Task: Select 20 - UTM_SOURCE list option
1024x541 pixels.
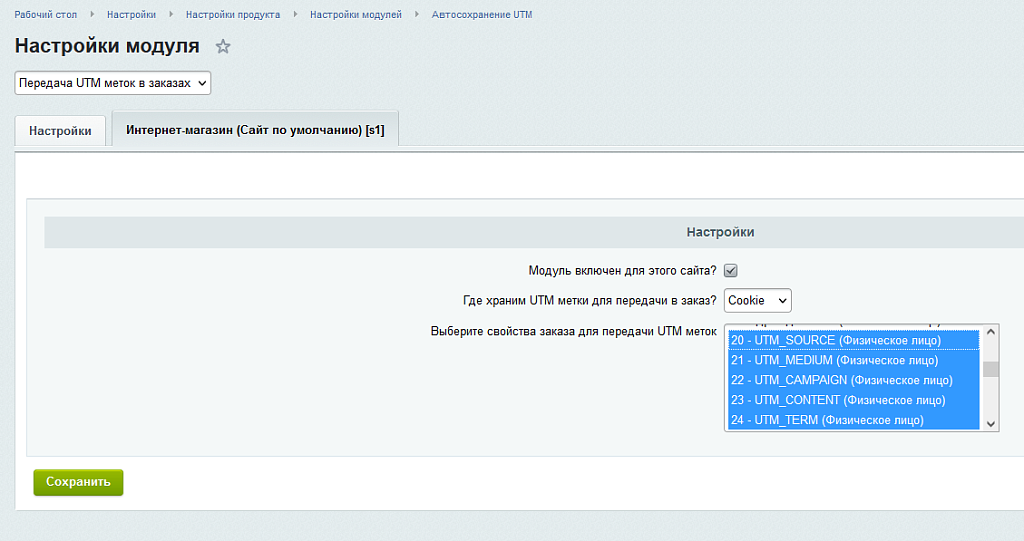Action: pos(836,341)
